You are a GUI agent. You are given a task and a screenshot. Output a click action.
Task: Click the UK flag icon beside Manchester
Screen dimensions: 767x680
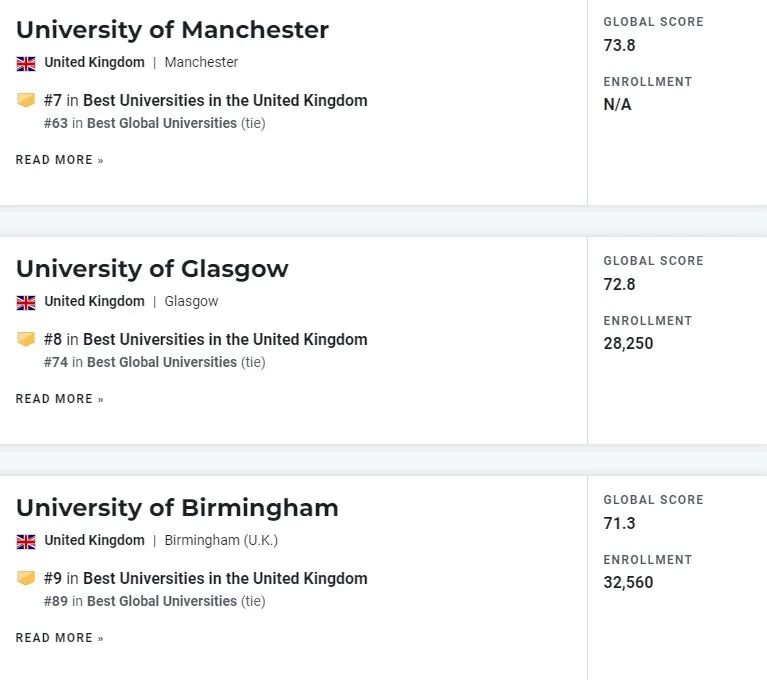coord(26,64)
